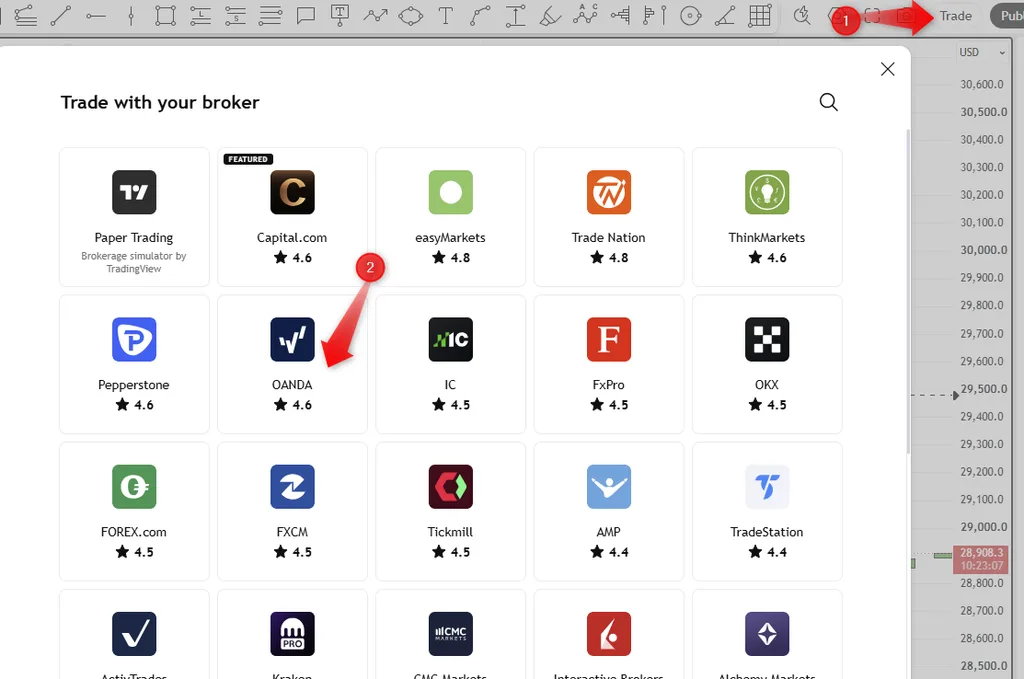Screen dimensions: 1024x679
Task: Click the Kraken PRO logo
Action: [292, 634]
